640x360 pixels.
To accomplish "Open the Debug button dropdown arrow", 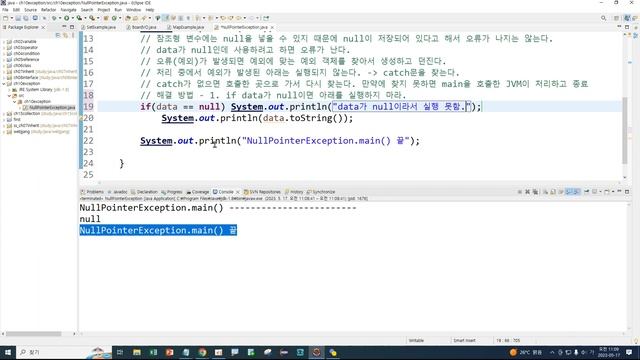I will (60, 18).
